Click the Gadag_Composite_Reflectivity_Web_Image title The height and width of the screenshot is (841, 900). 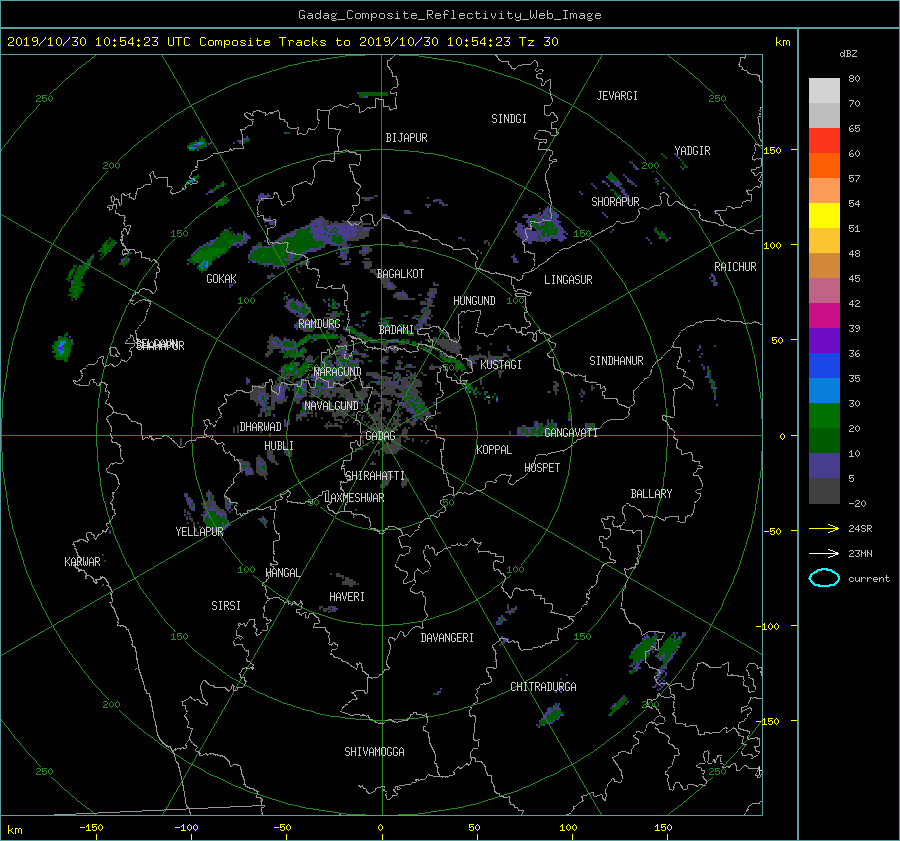point(449,15)
